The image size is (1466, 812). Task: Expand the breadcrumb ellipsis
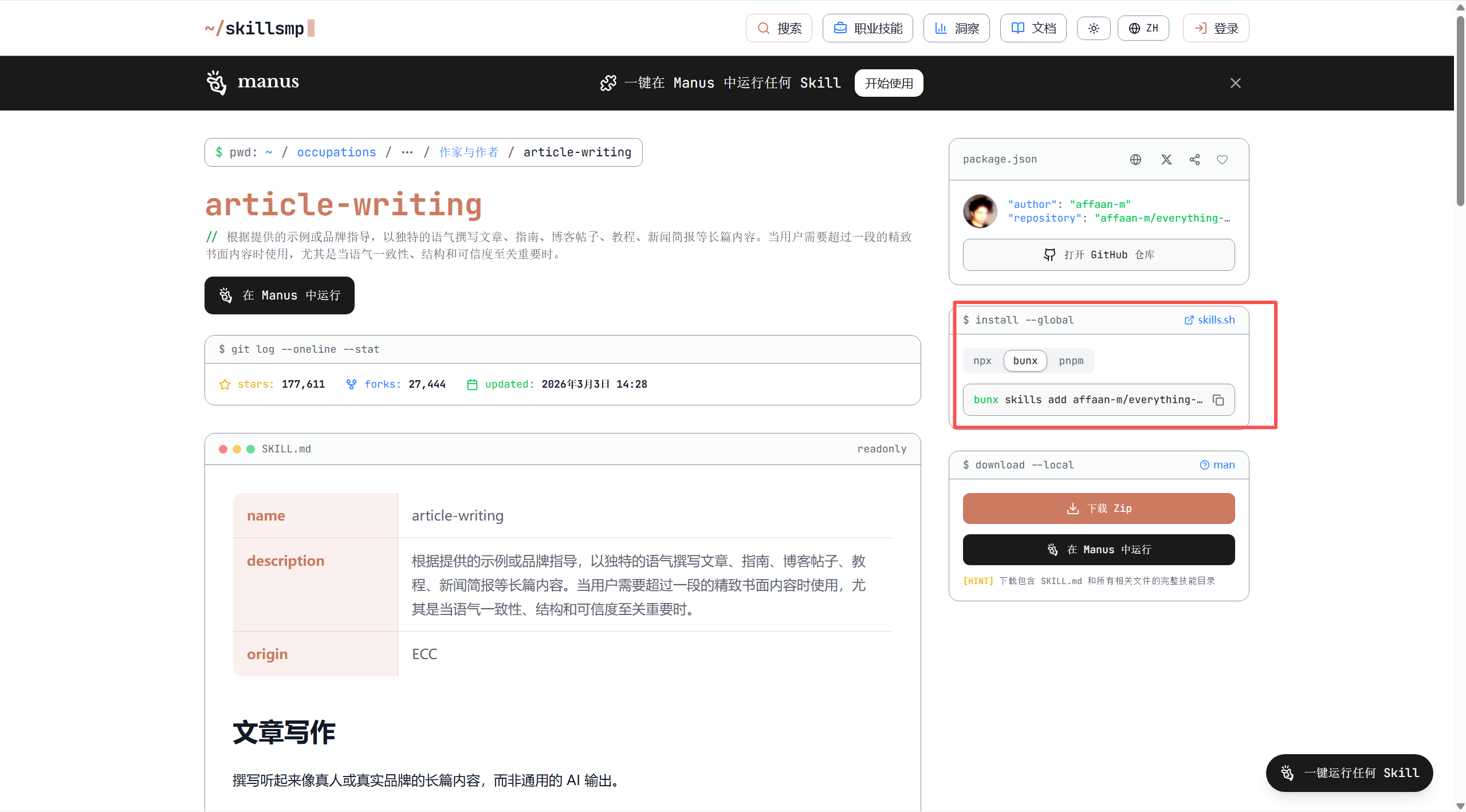coord(407,152)
